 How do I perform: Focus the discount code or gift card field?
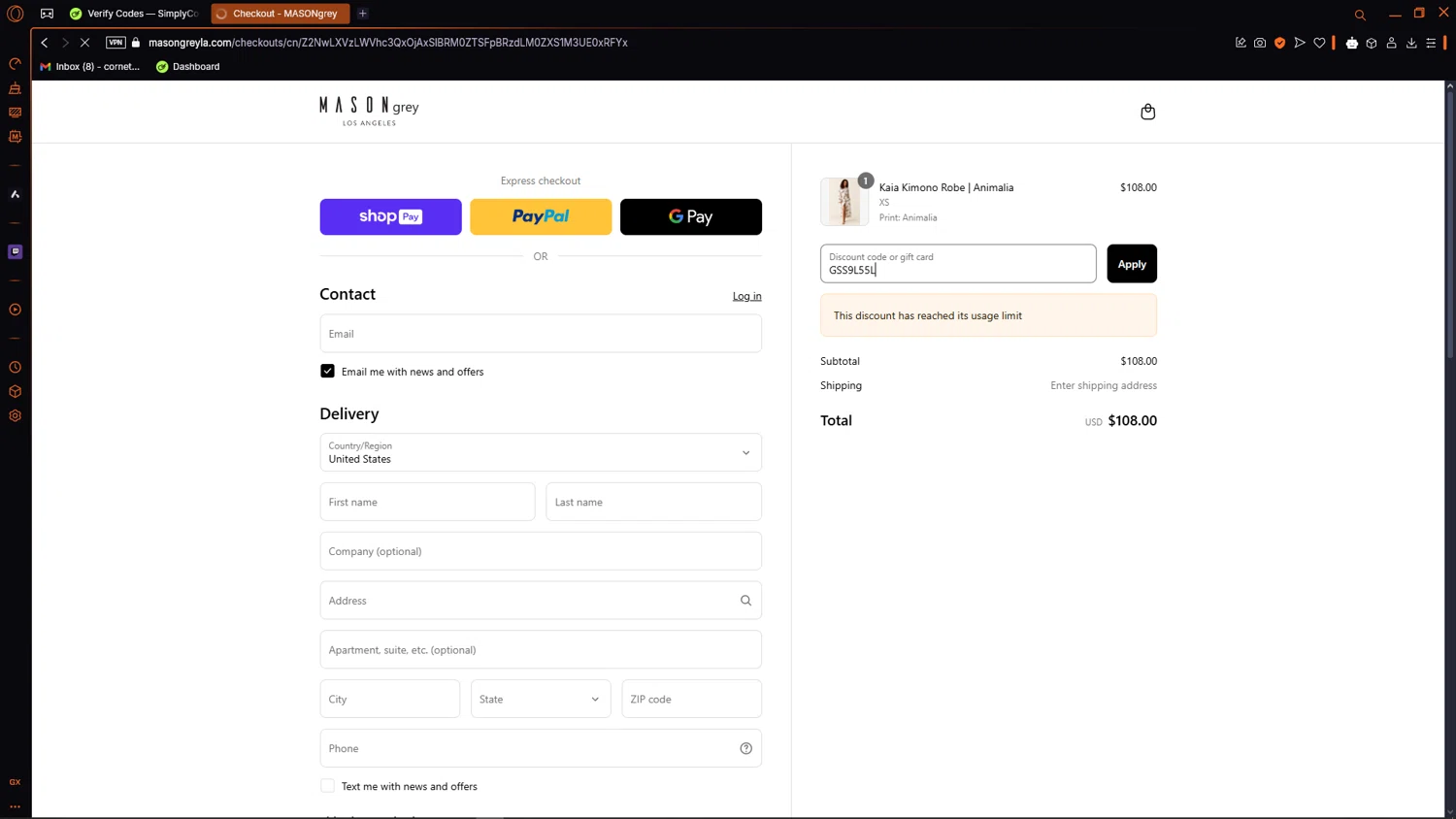[x=958, y=264]
